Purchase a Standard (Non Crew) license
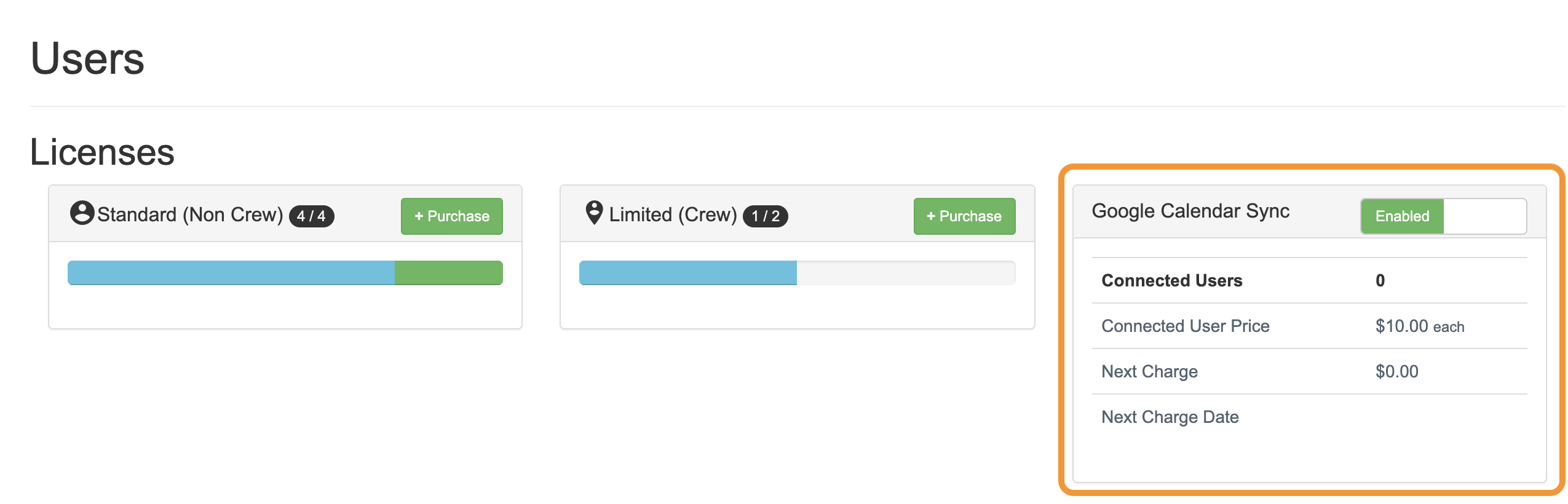This screenshot has width=1568, height=504. click(452, 216)
